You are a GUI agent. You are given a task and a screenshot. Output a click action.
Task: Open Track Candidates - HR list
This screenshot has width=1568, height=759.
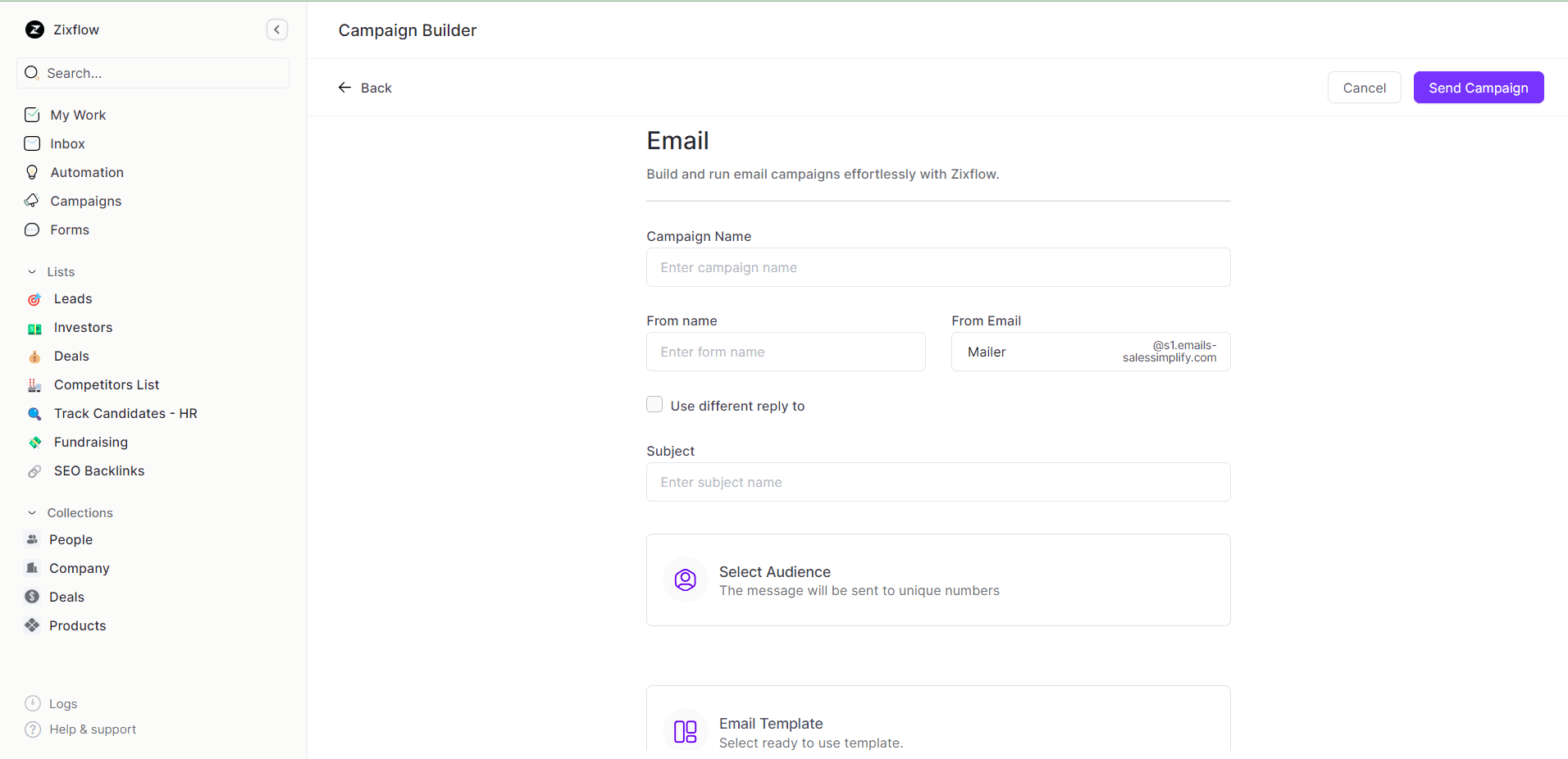(125, 413)
